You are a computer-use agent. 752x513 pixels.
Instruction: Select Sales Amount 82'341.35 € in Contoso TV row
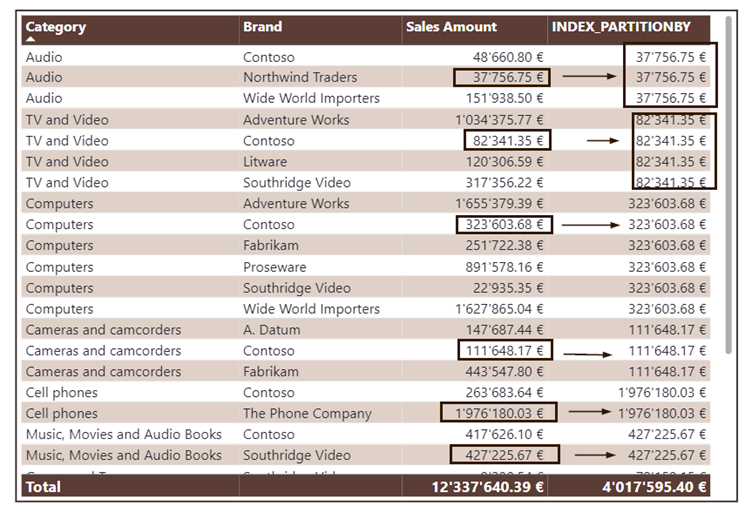tap(507, 140)
